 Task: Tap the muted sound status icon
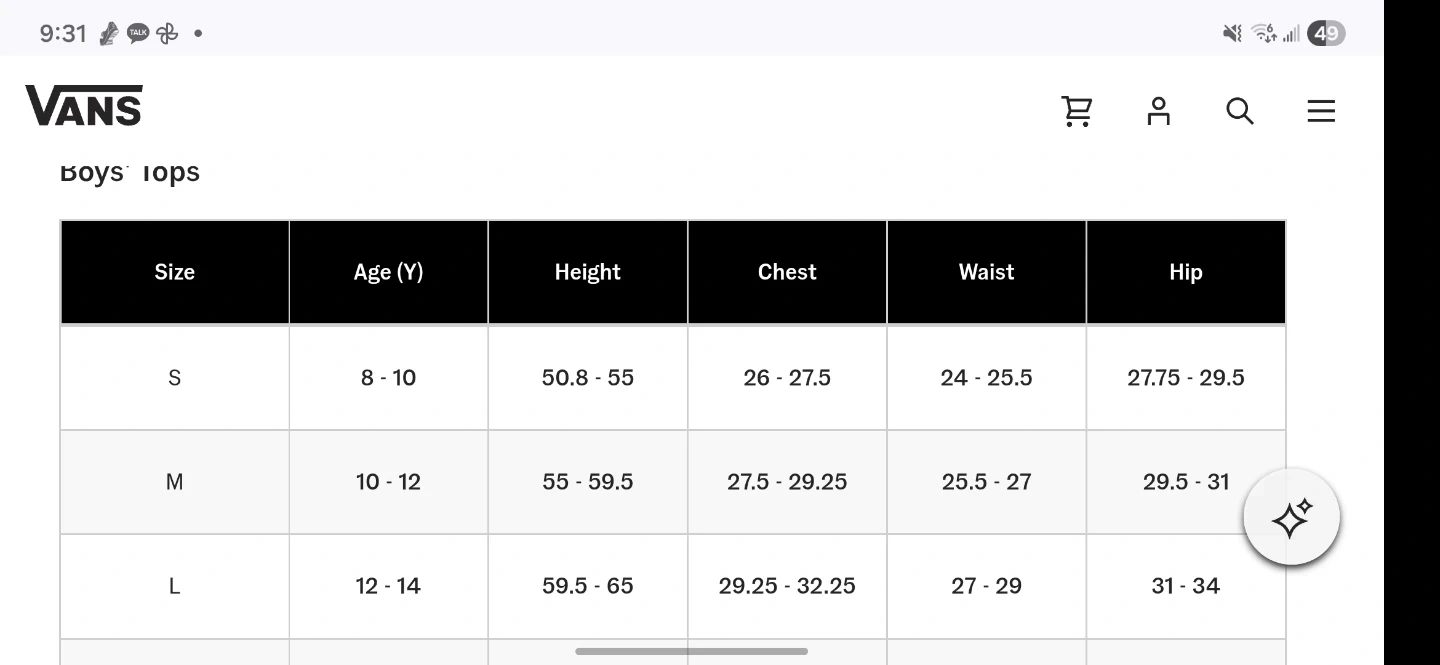[x=1232, y=33]
